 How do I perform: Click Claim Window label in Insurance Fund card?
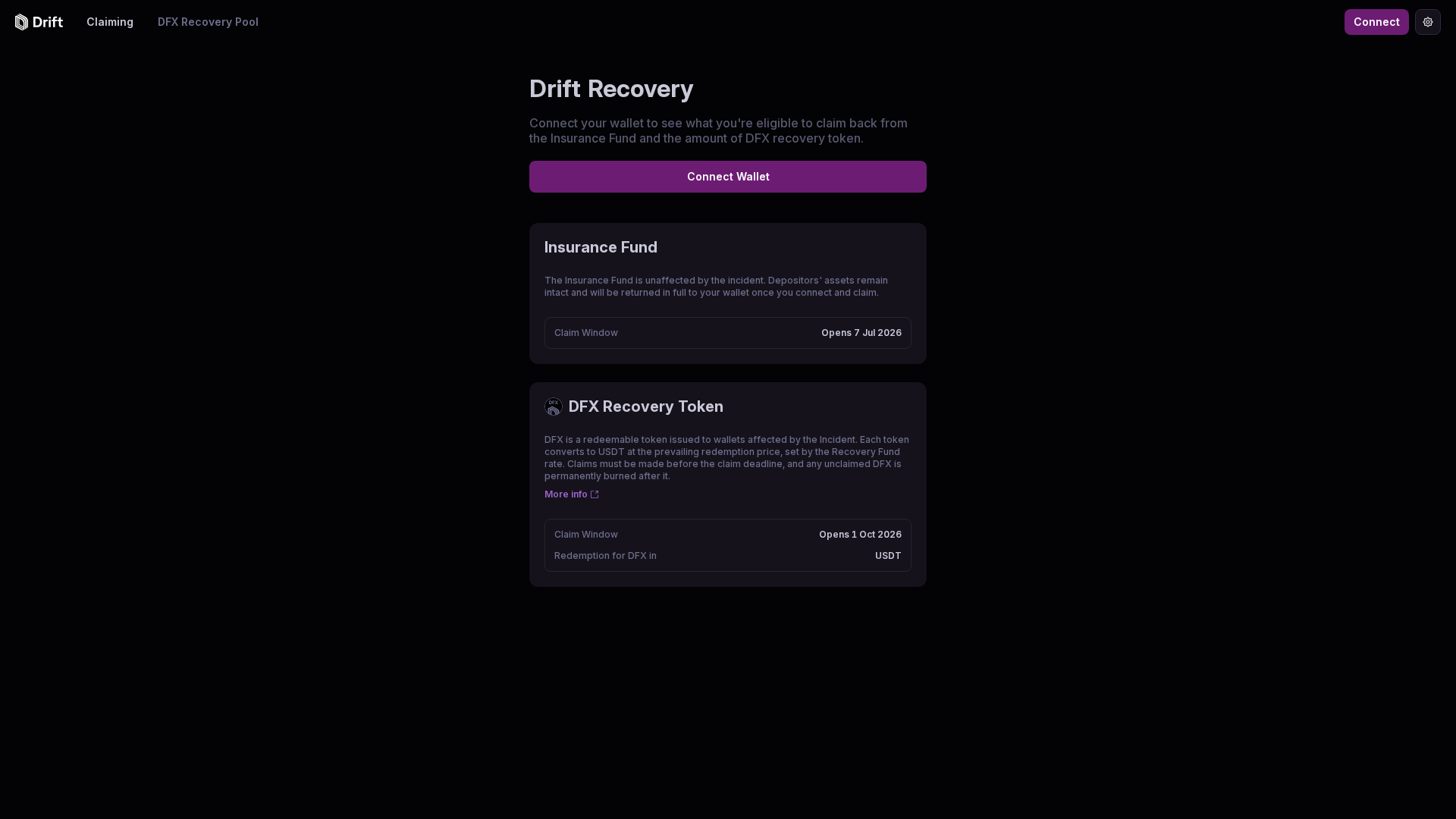(586, 333)
